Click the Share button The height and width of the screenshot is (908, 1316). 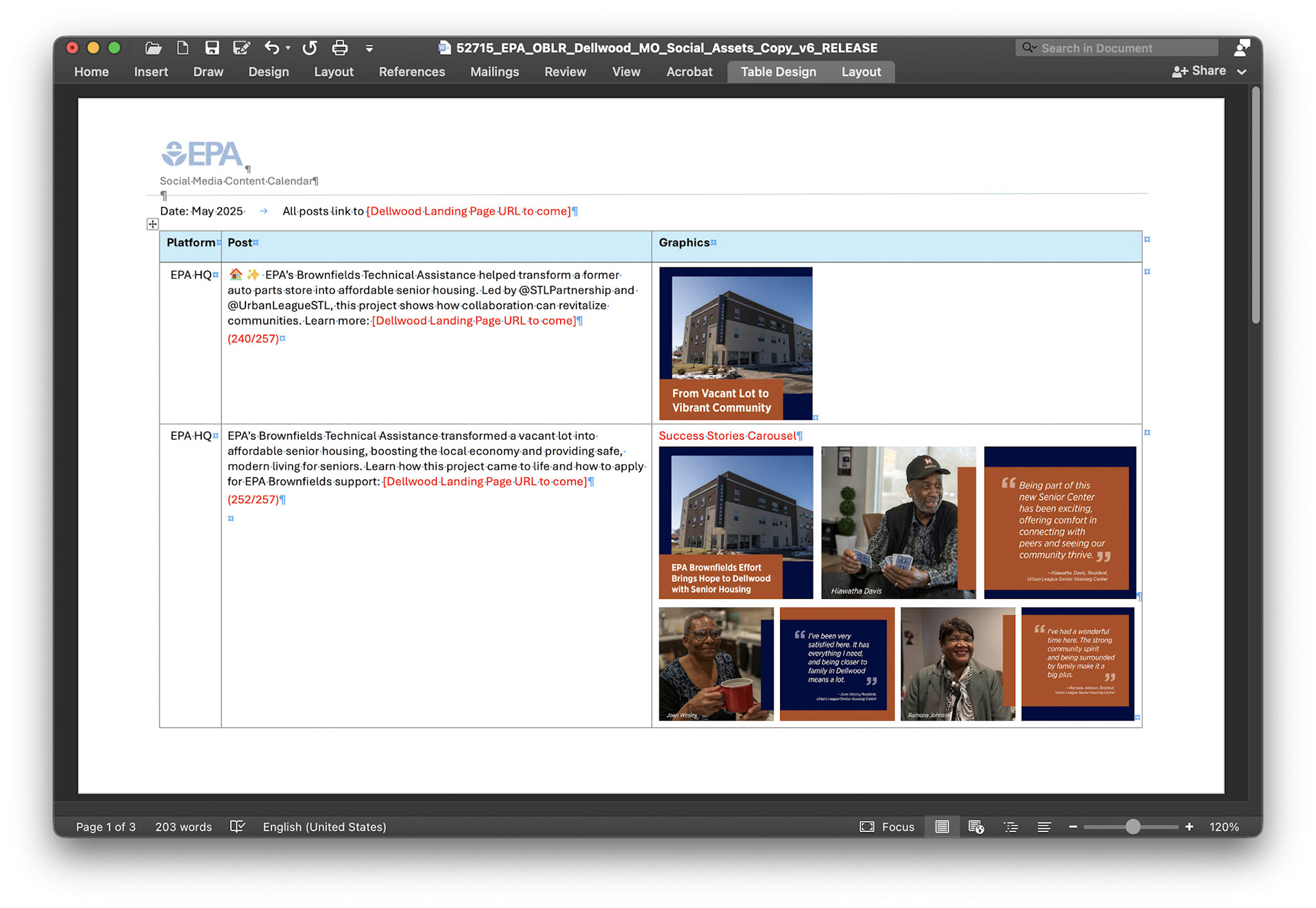[x=1199, y=71]
